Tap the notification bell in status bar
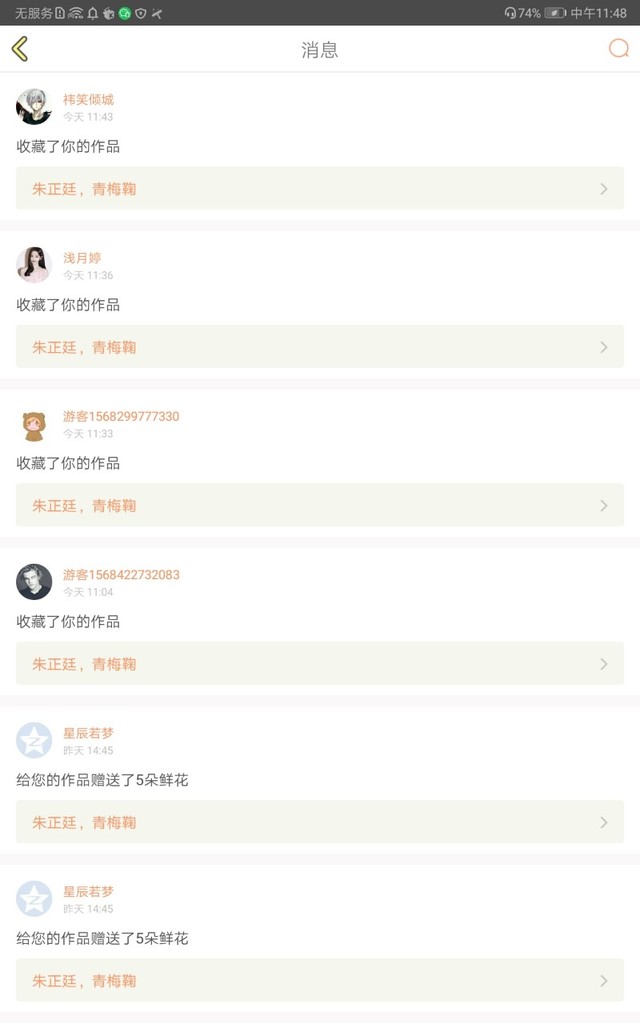 93,13
